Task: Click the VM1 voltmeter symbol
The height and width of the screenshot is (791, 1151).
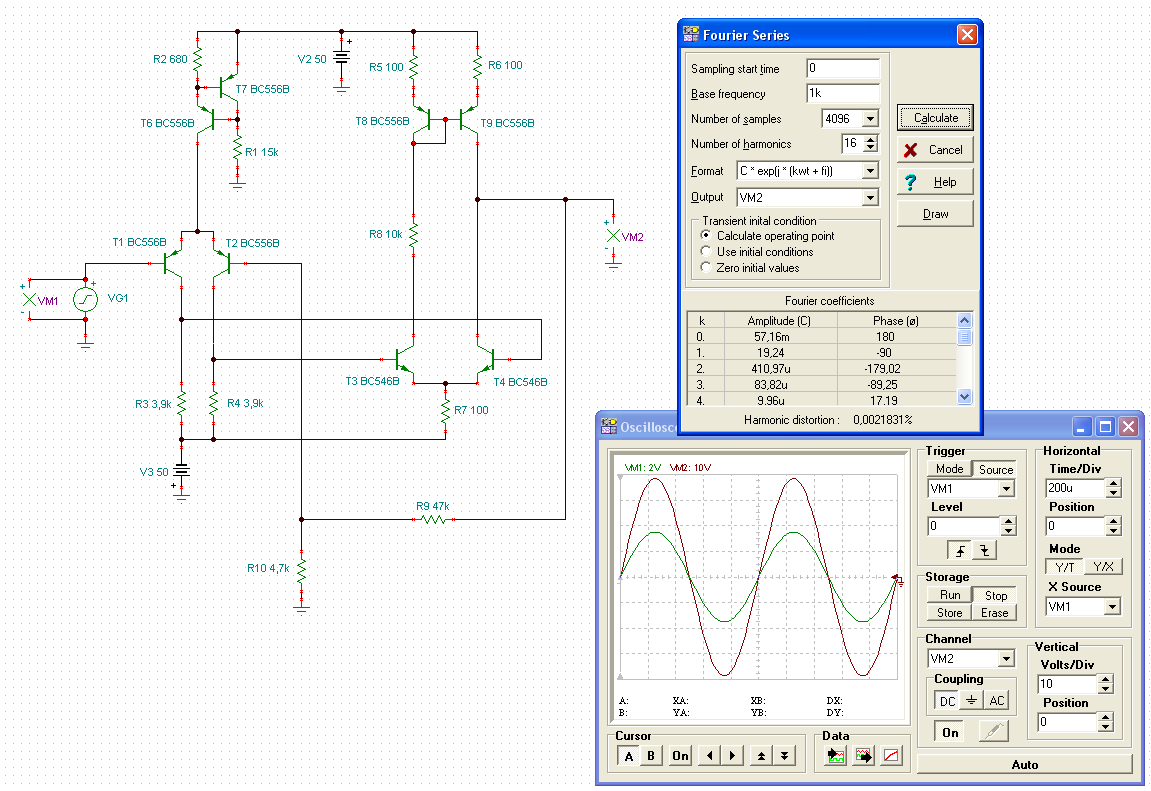Action: pos(29,300)
